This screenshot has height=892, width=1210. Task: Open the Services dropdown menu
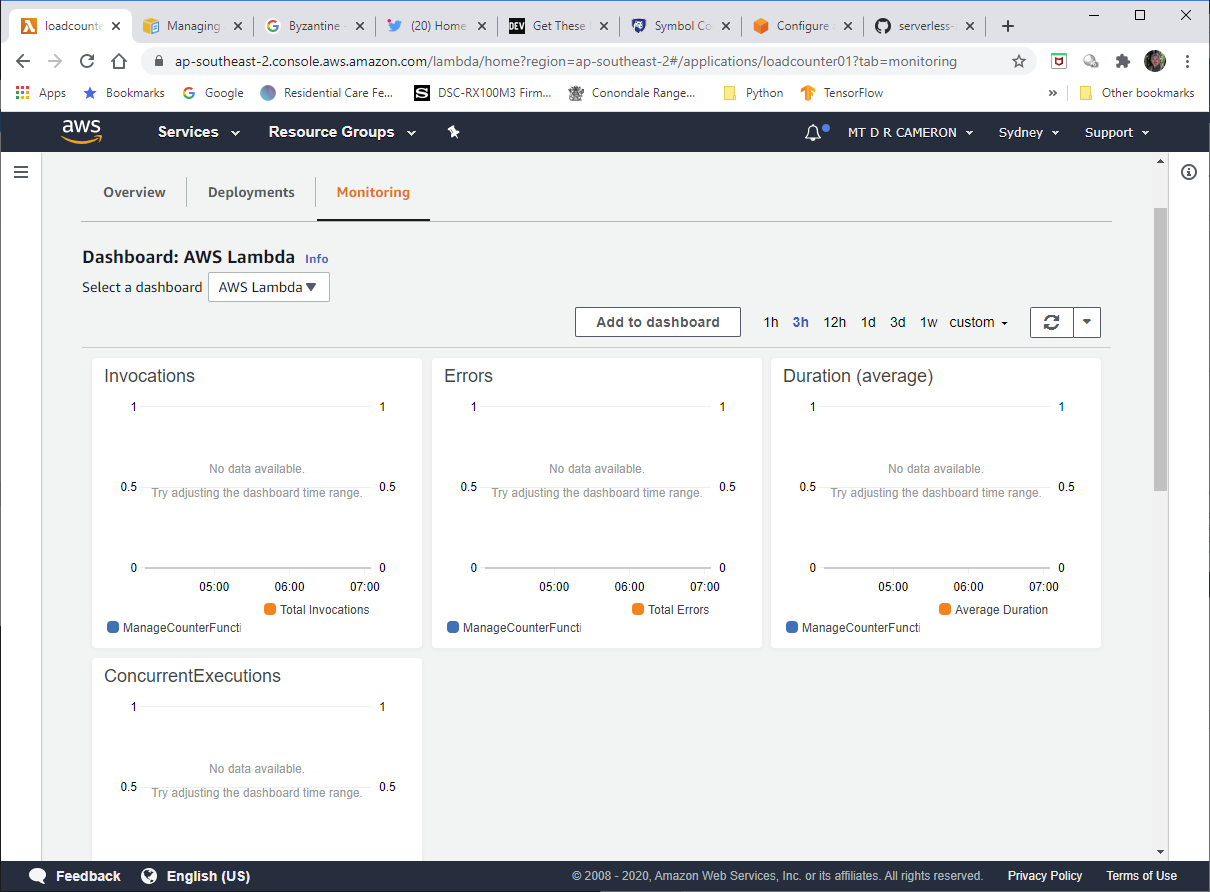click(x=199, y=132)
